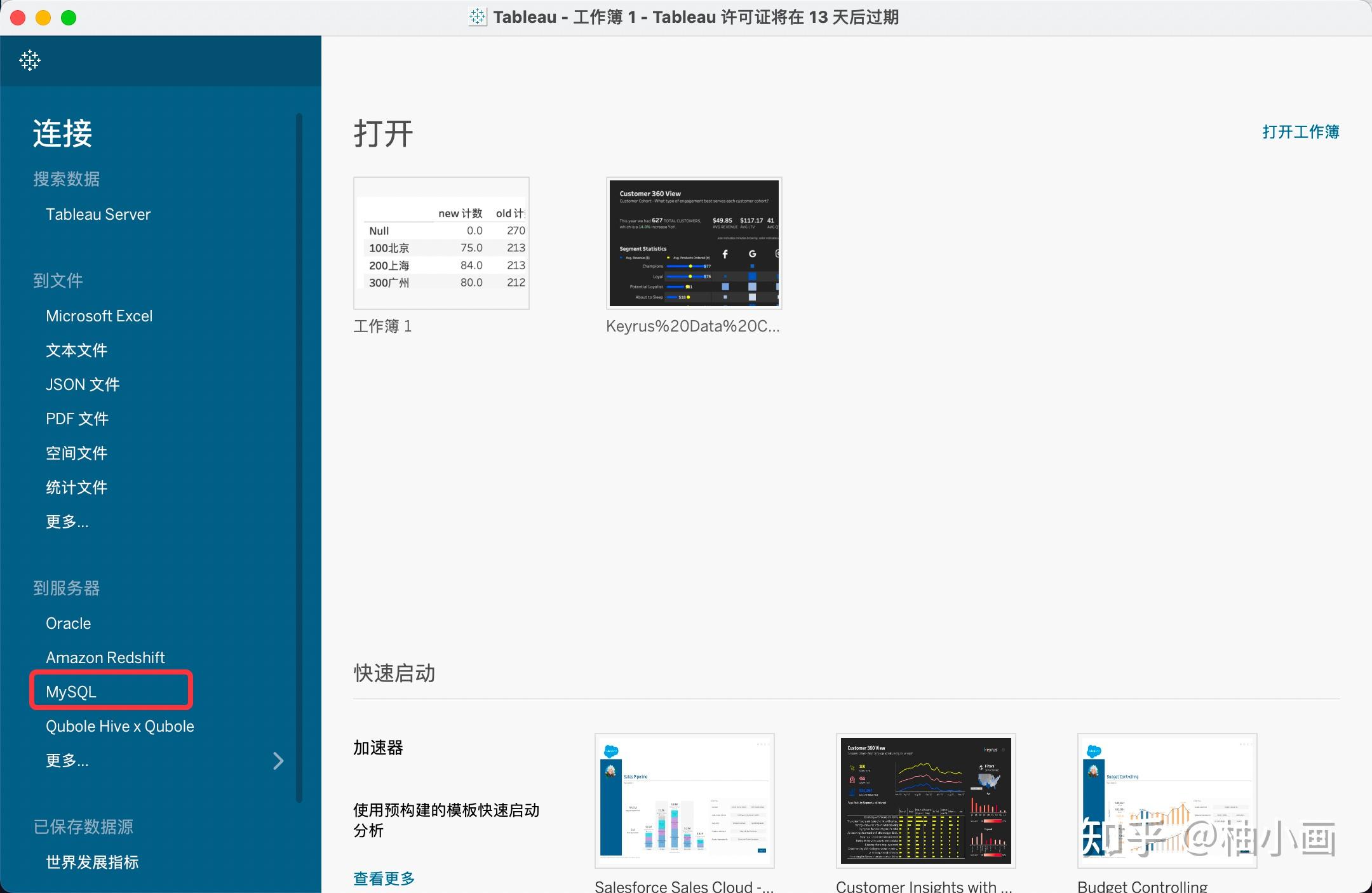Select the MySQL connector highlighted in red
This screenshot has width=1372, height=893.
click(71, 691)
